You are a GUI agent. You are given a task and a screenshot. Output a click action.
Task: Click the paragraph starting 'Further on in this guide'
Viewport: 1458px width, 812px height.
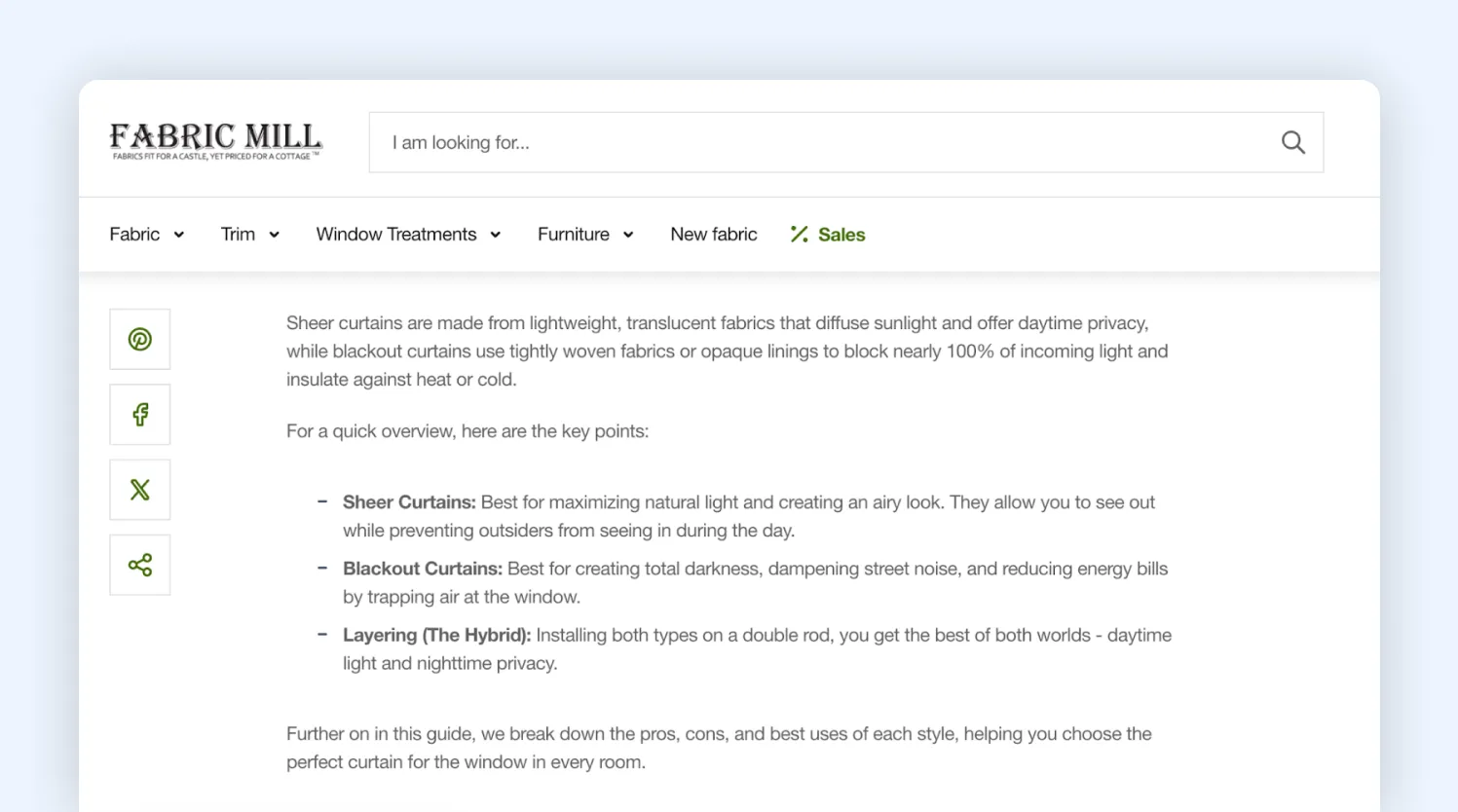pos(719,748)
